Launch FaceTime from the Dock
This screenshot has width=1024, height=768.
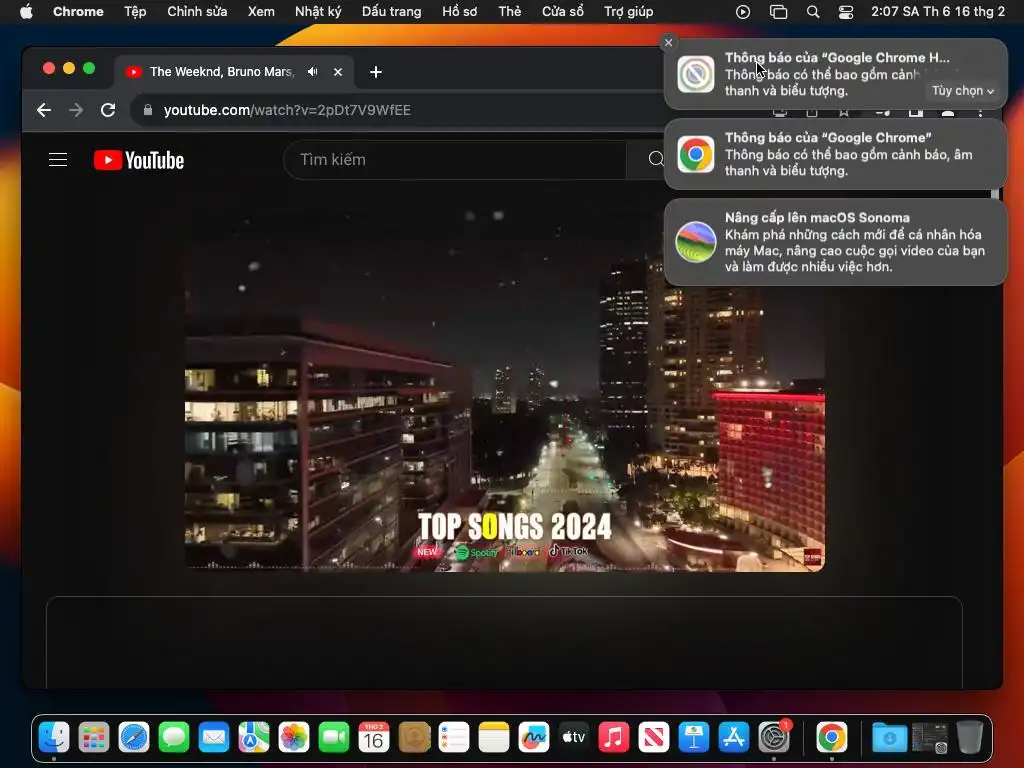pos(334,738)
